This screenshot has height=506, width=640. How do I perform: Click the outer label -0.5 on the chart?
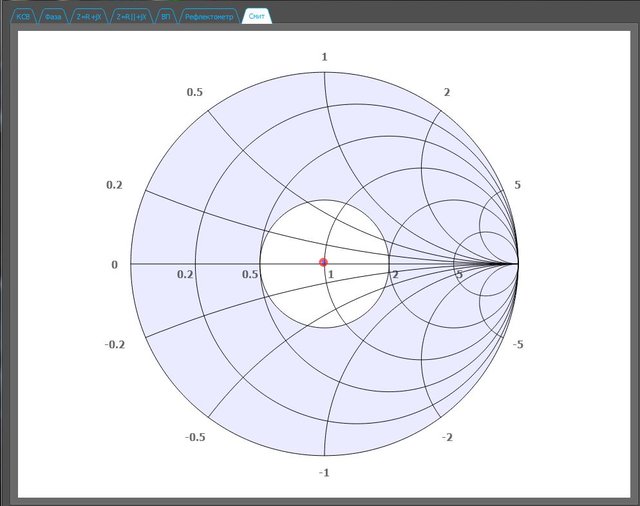(195, 438)
